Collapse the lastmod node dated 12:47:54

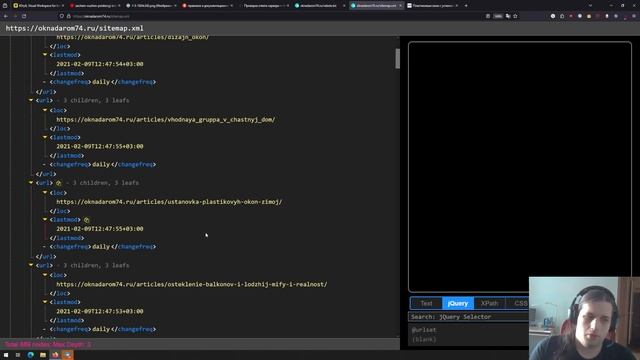click(45, 55)
